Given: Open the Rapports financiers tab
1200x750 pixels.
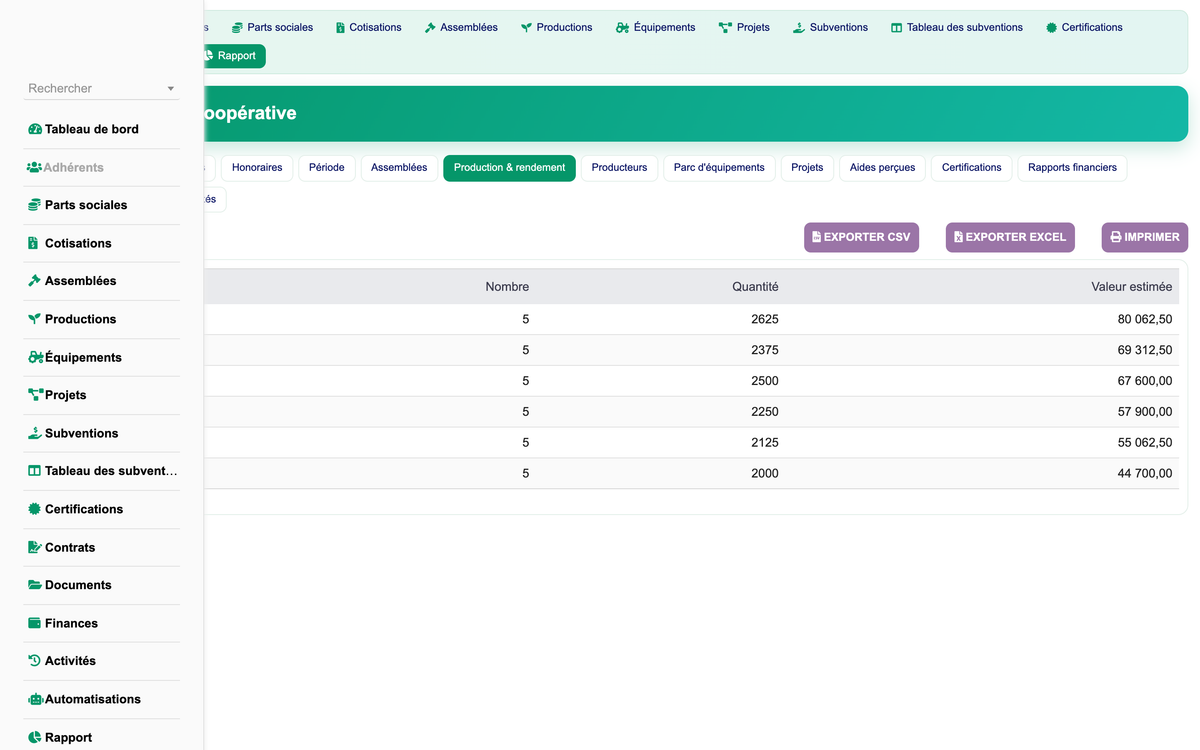Looking at the screenshot, I should tap(1072, 168).
